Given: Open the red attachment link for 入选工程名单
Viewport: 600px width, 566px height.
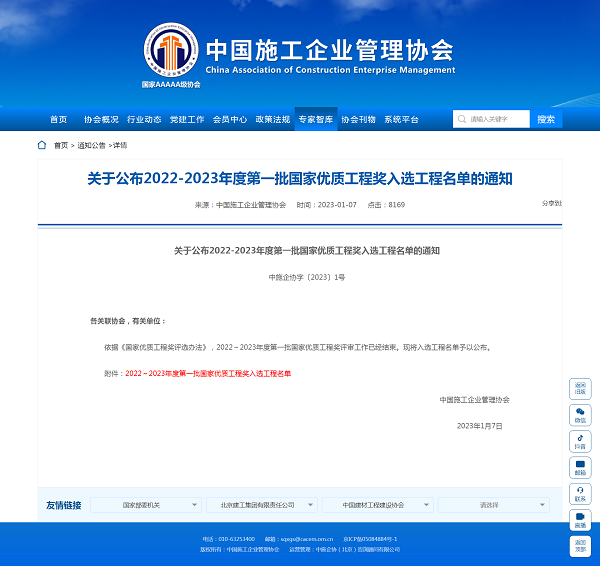Looking at the screenshot, I should (208, 373).
